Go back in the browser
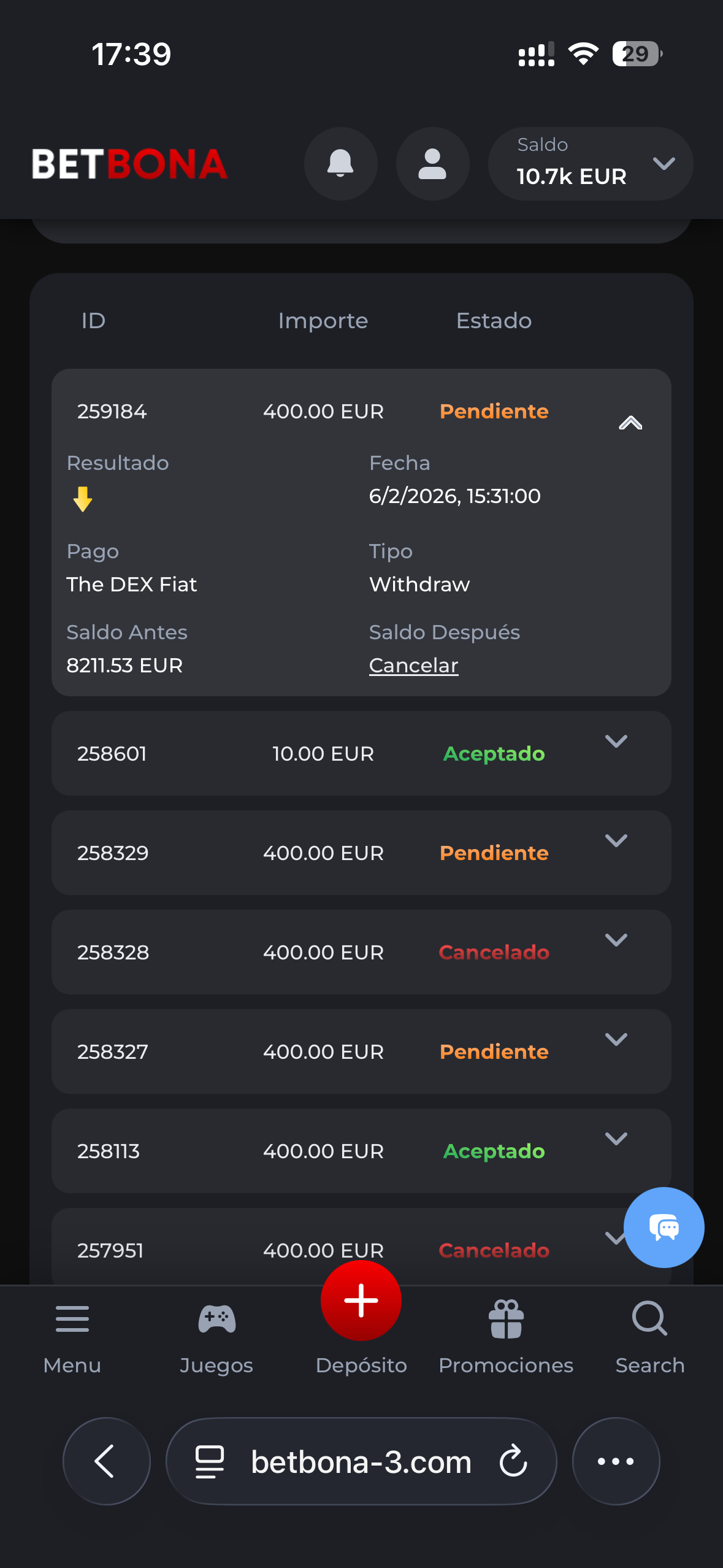 (x=106, y=1461)
